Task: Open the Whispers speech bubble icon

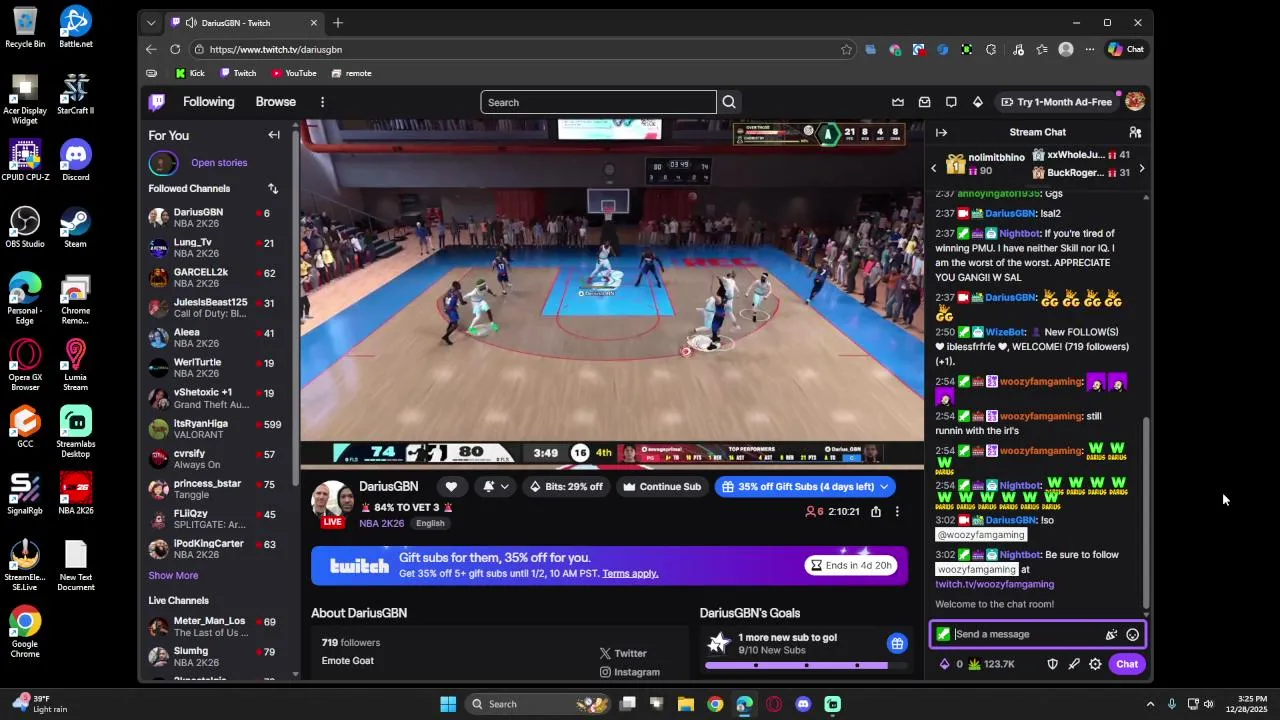Action: pos(951,102)
